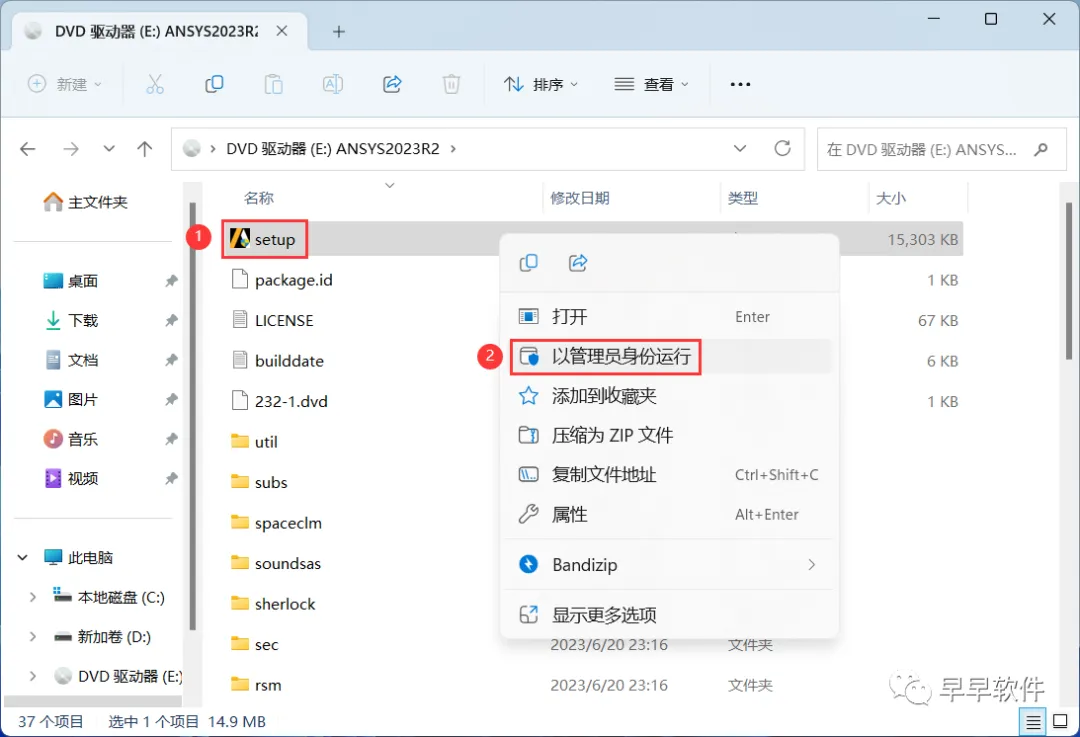Image resolution: width=1080 pixels, height=737 pixels.
Task: Select the sherlock folder
Action: point(273,604)
